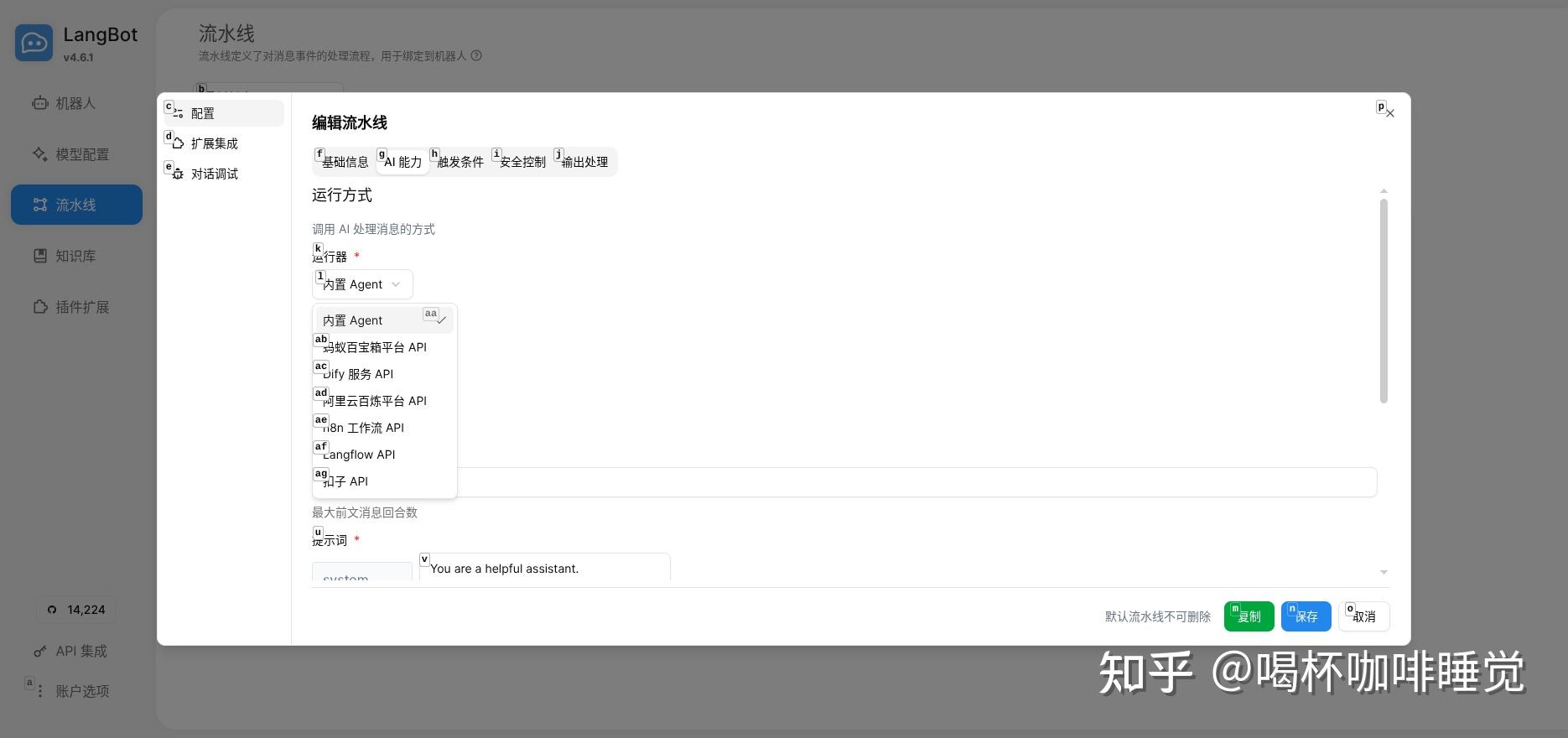Screen dimensions: 1568x738
Task: Switch to the 基础信息 tab
Action: [345, 162]
